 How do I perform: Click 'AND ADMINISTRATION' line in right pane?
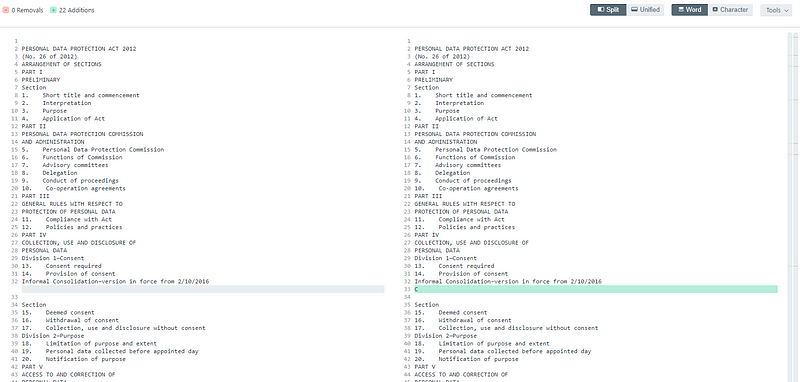446,142
